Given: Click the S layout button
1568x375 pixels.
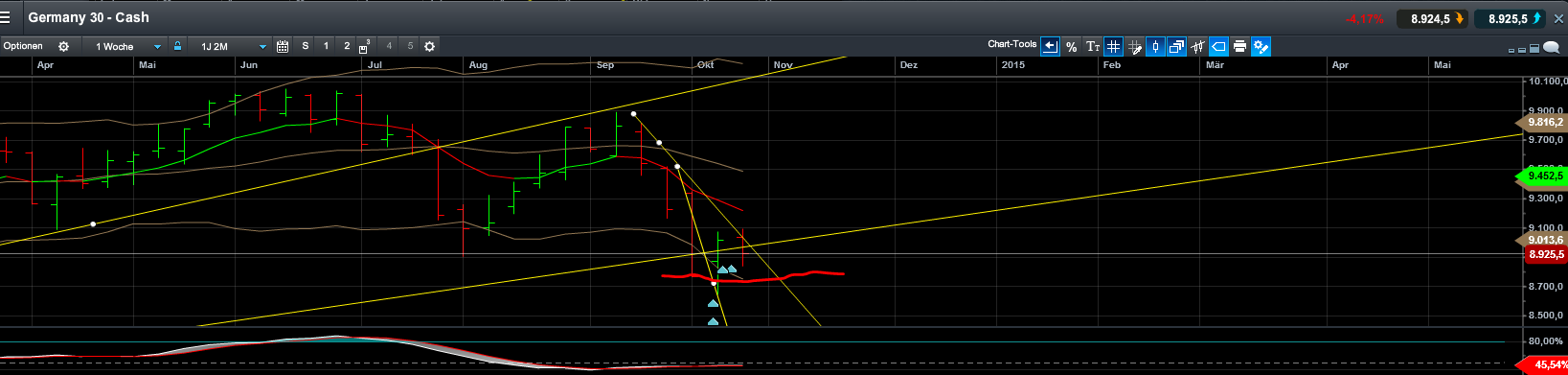Looking at the screenshot, I should pyautogui.click(x=305, y=46).
